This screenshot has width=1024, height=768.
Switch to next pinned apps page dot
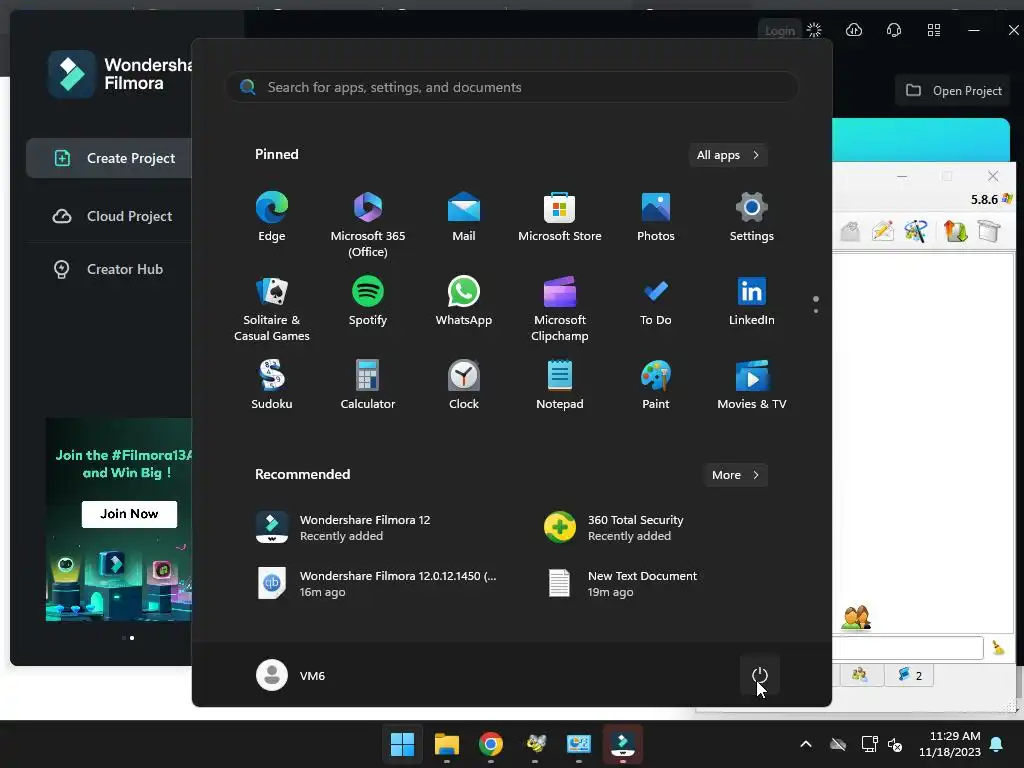pyautogui.click(x=816, y=311)
